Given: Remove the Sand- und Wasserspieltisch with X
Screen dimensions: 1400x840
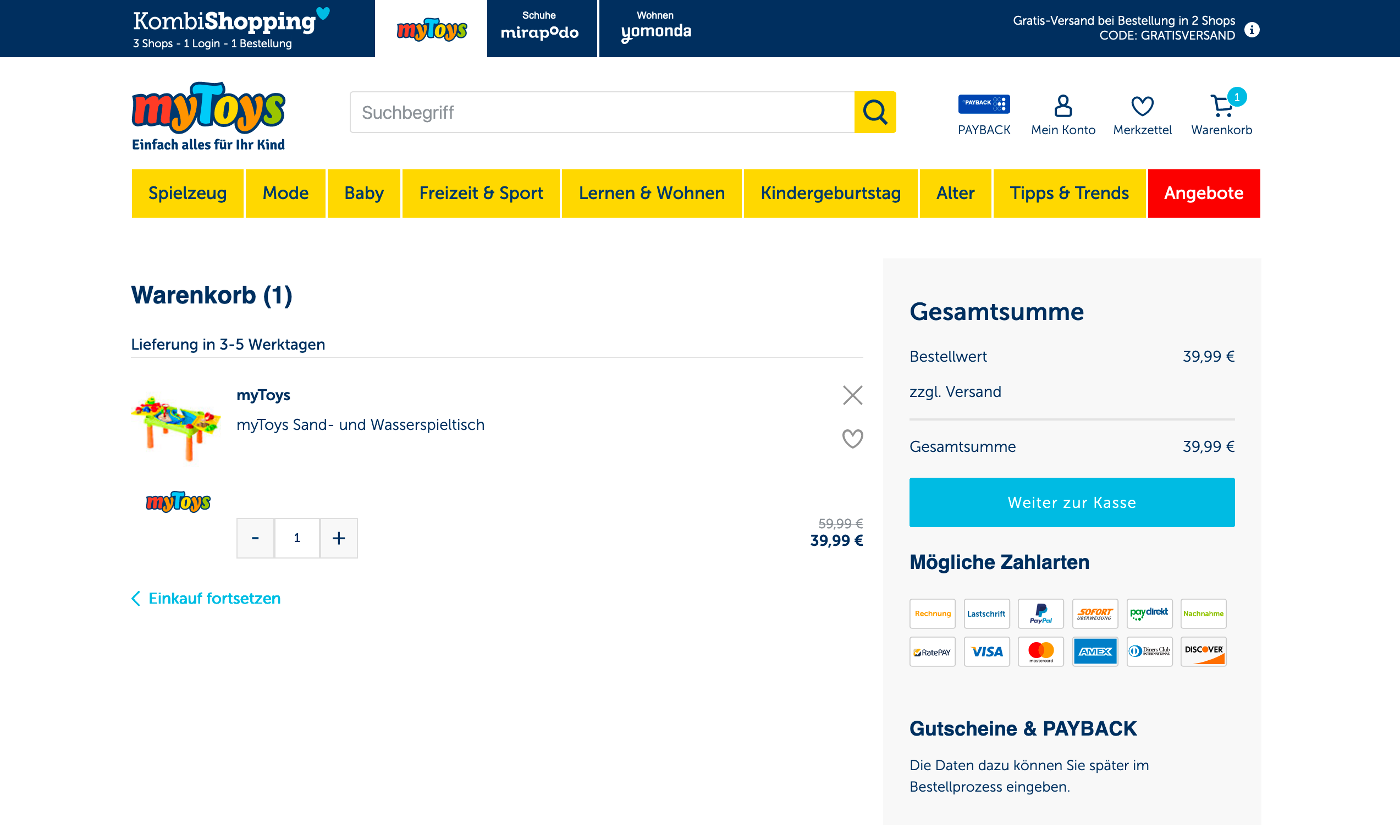Looking at the screenshot, I should (852, 395).
